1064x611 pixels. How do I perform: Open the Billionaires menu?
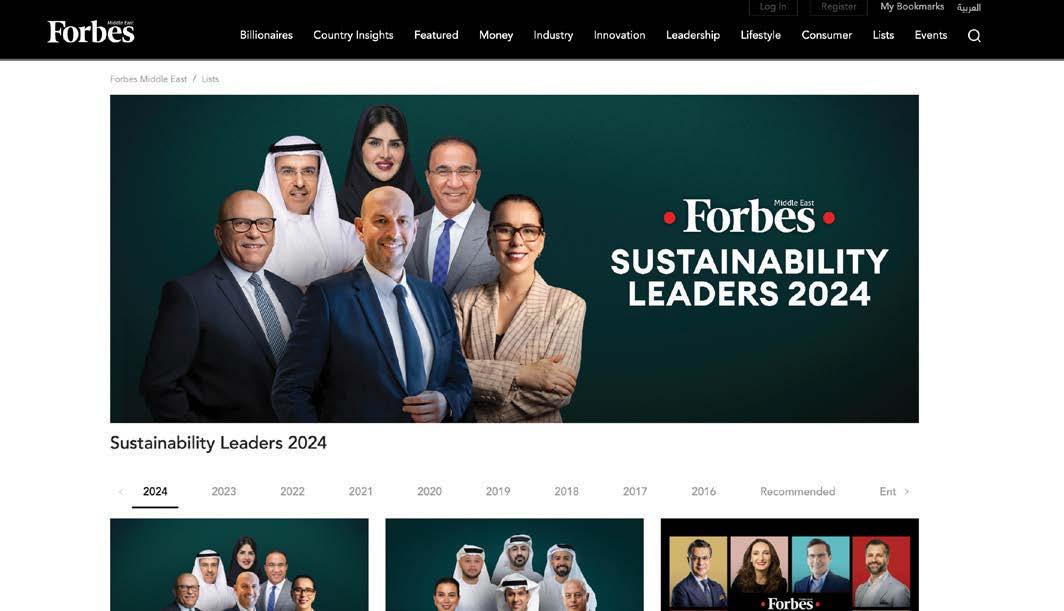266,35
